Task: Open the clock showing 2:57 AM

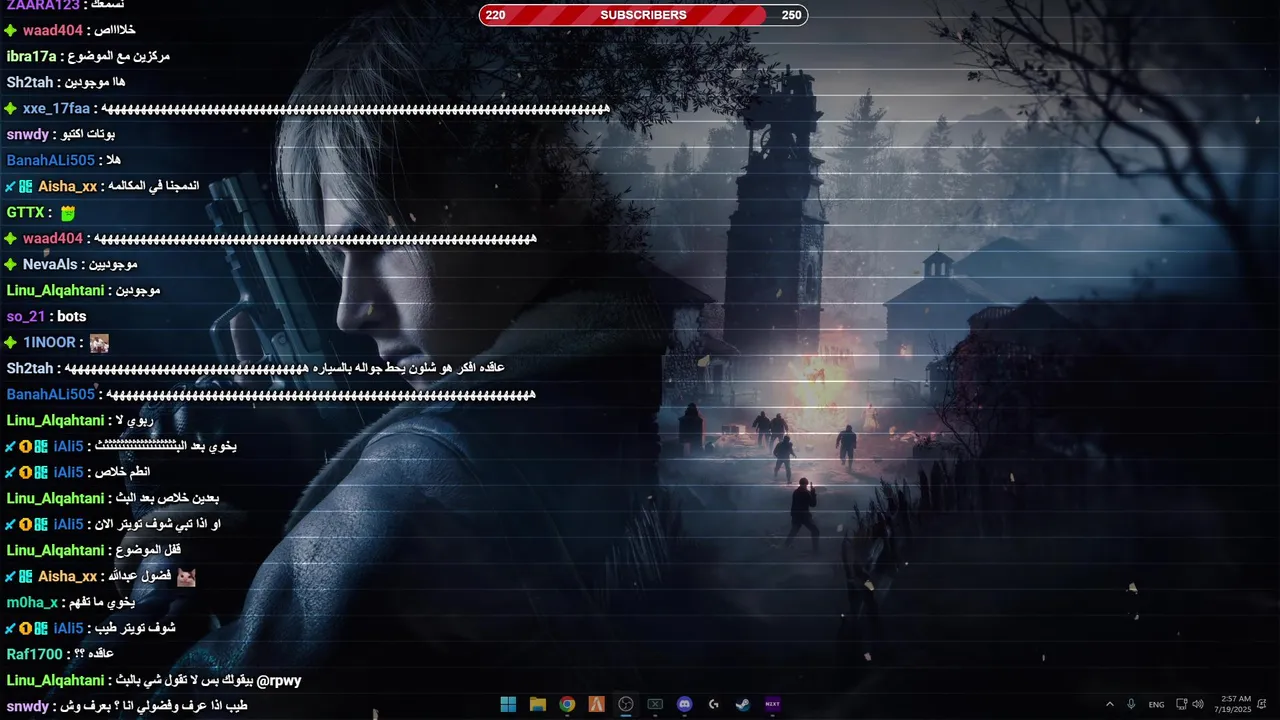Action: point(1233,704)
